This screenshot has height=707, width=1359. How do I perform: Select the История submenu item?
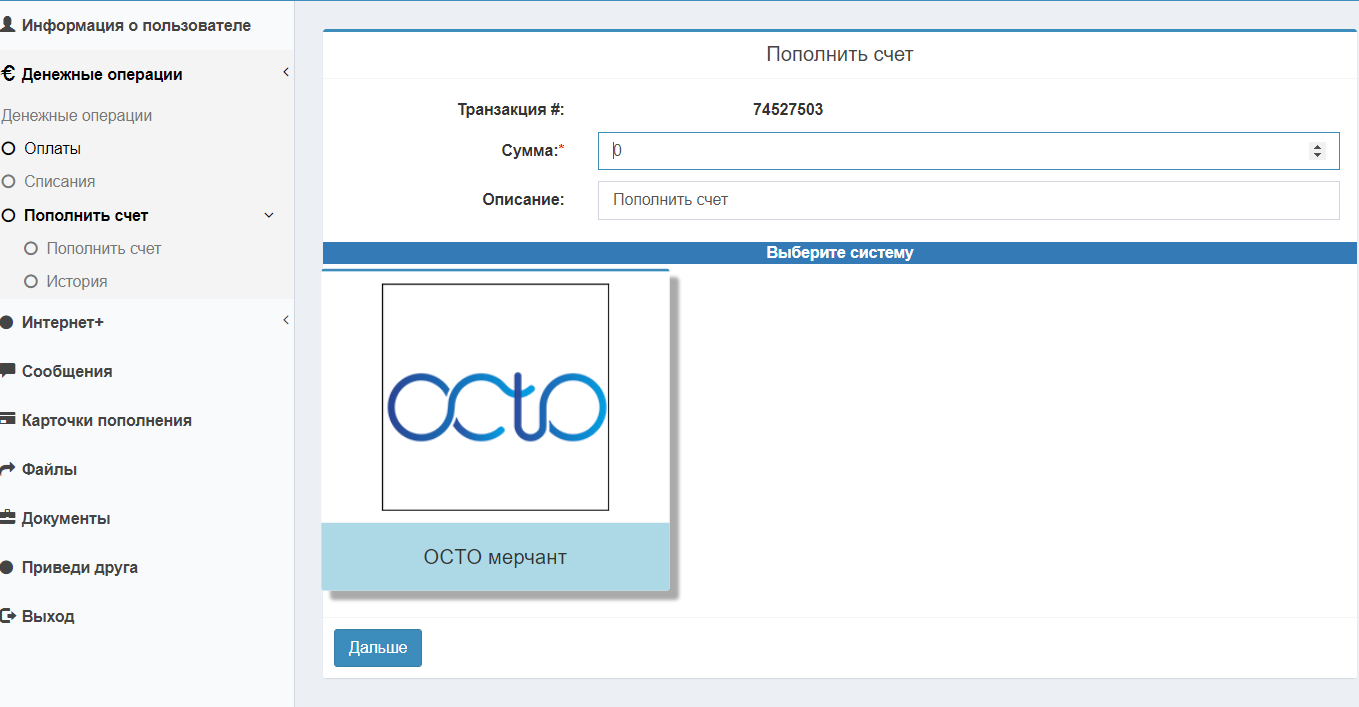tap(76, 281)
